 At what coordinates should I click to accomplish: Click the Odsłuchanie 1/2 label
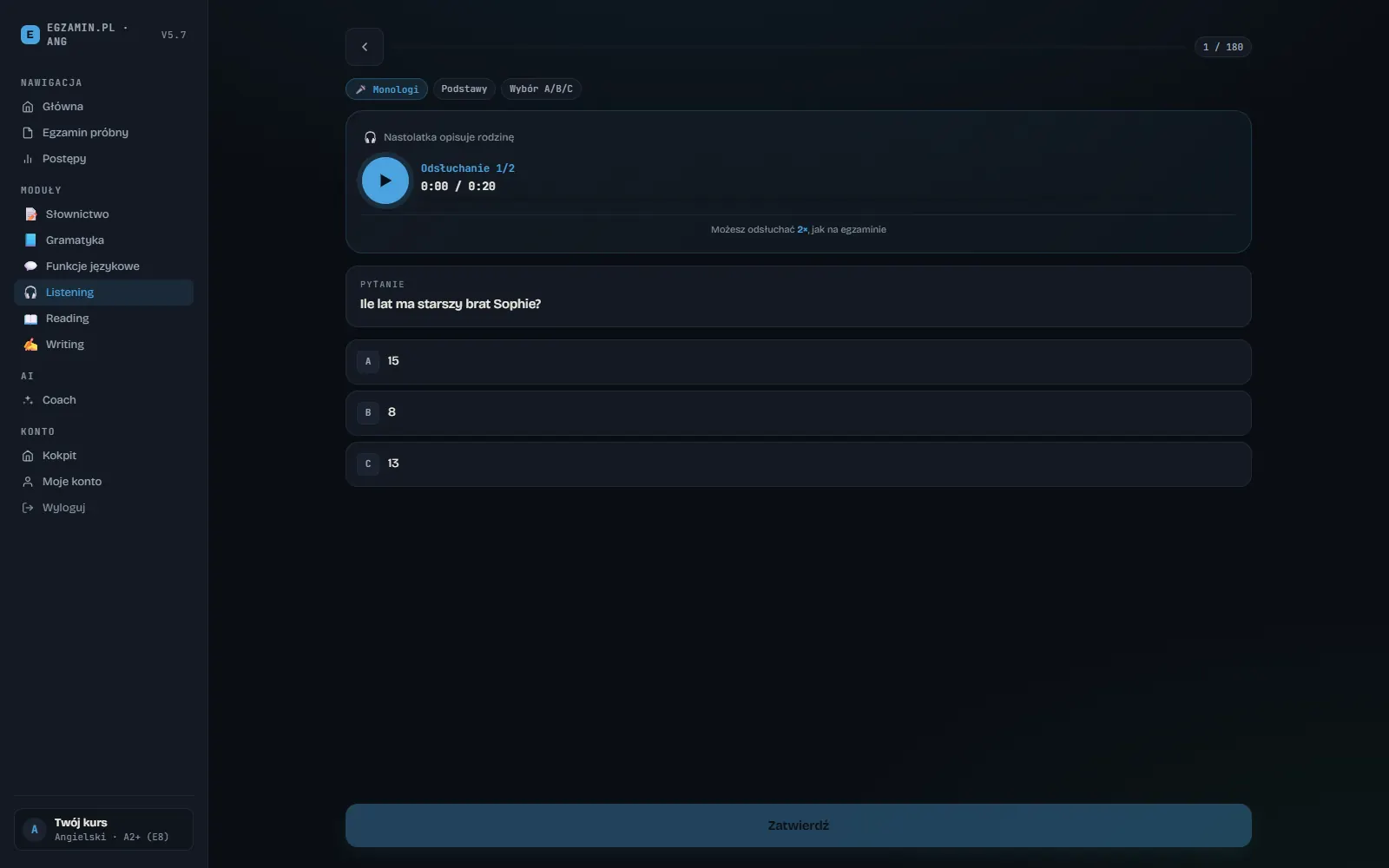[468, 168]
